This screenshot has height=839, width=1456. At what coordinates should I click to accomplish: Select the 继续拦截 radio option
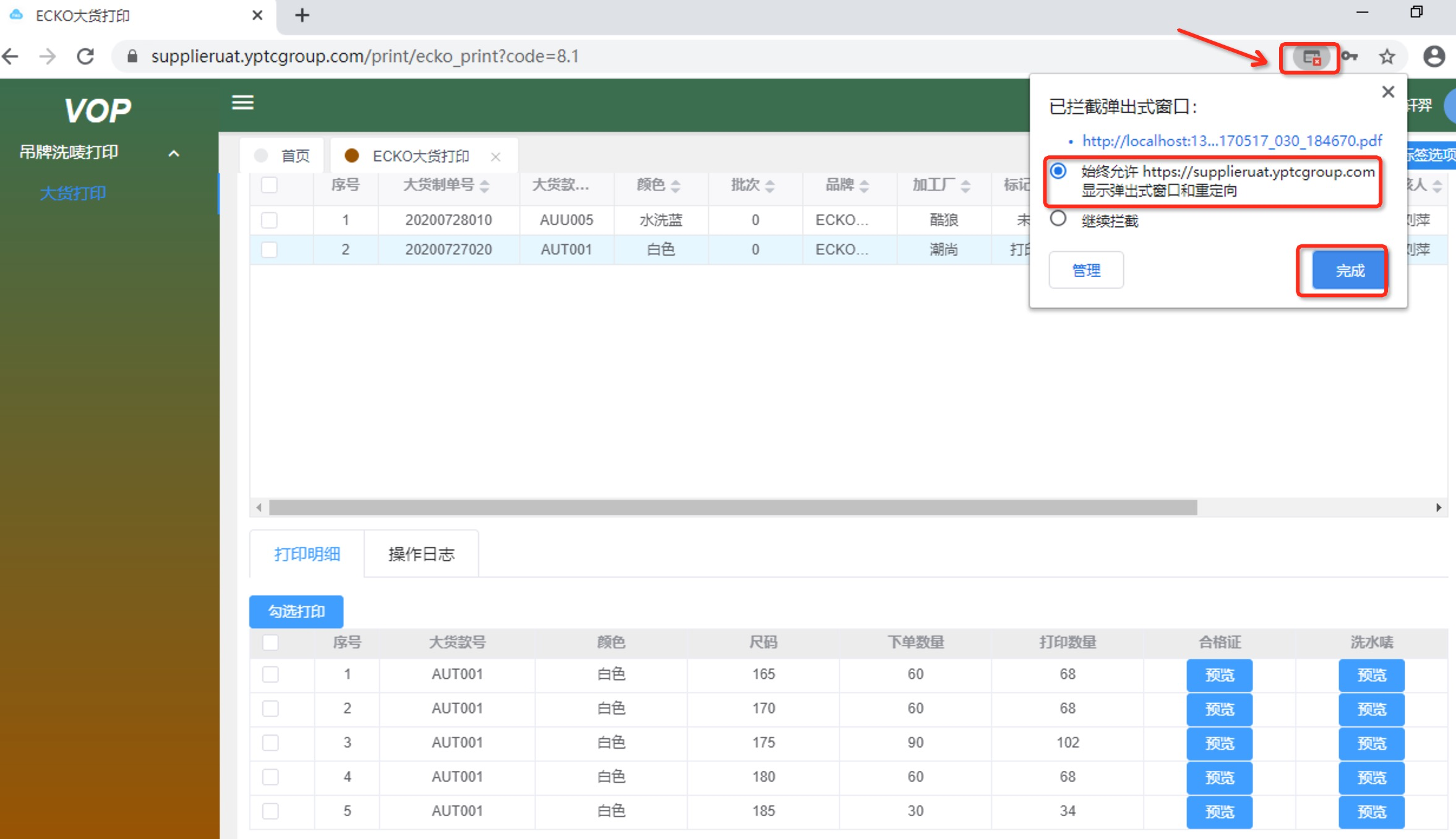[1058, 219]
